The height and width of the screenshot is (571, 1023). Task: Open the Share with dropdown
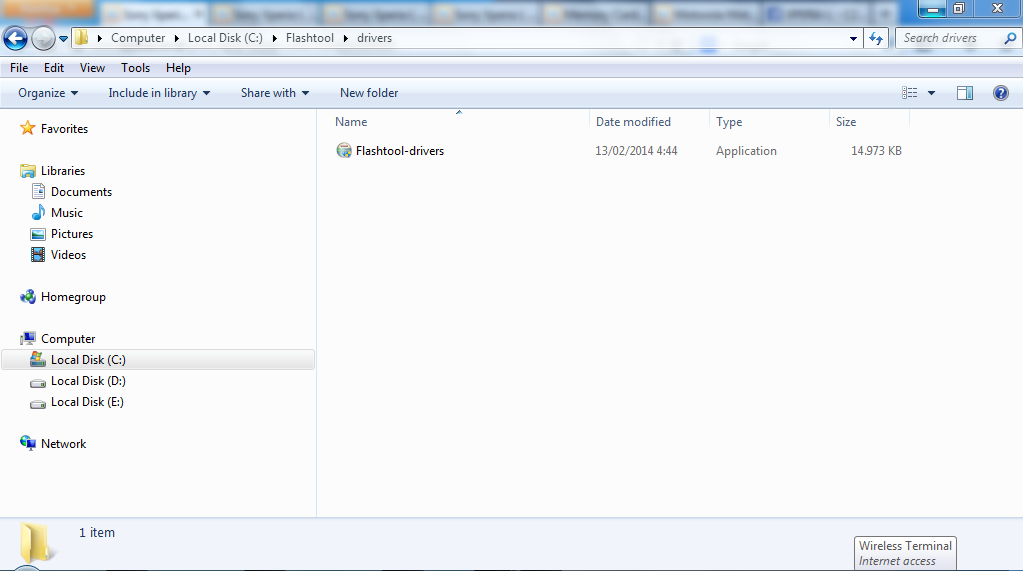click(275, 93)
